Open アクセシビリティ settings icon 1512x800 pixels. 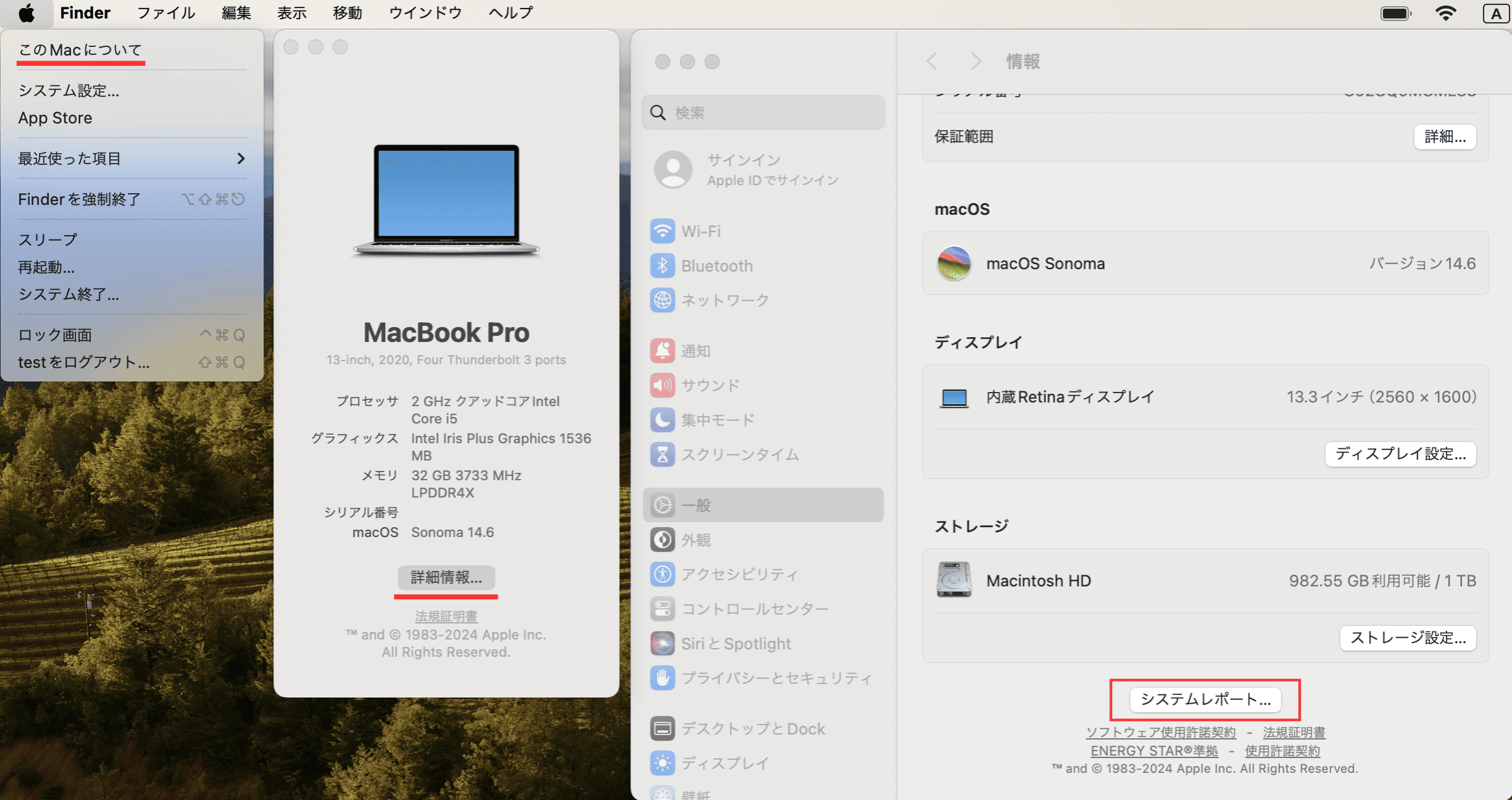[x=662, y=575]
